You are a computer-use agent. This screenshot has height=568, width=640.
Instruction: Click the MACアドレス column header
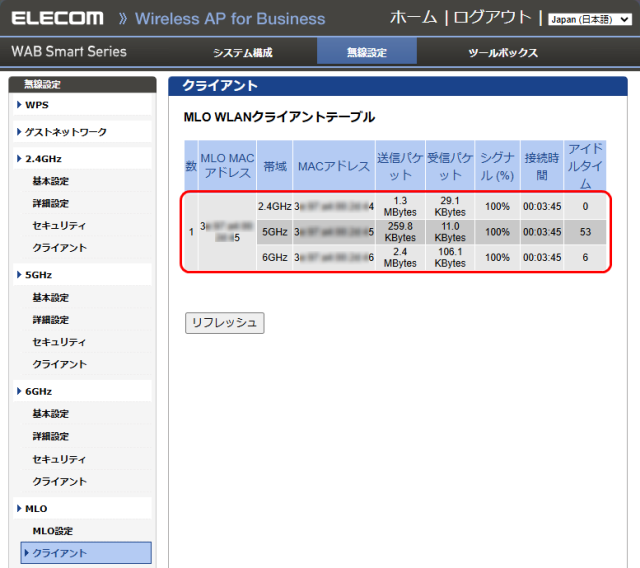point(334,165)
